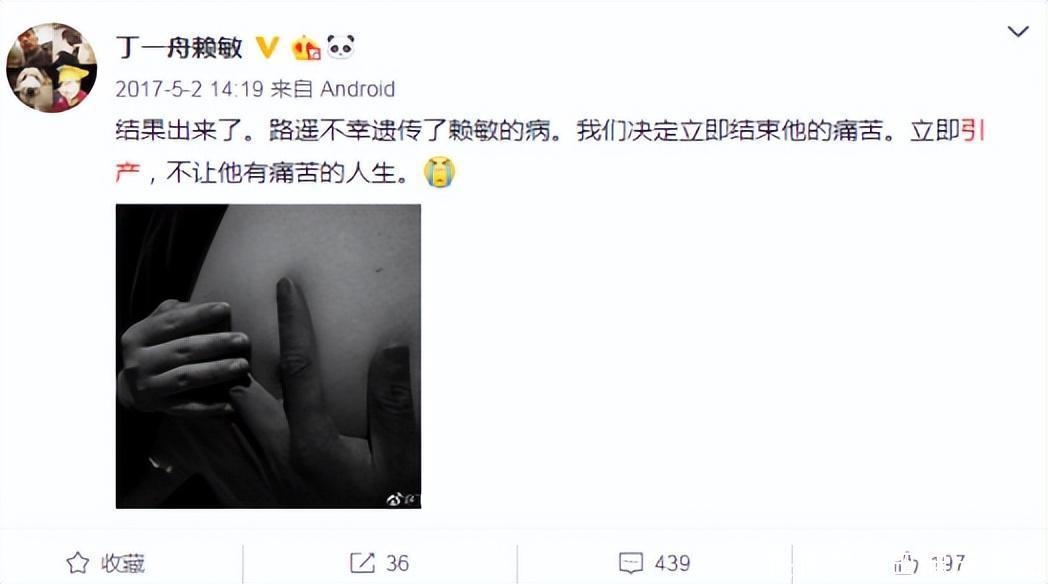The width and height of the screenshot is (1048, 584).
Task: Click the yellow V verified badge
Action: coord(267,47)
